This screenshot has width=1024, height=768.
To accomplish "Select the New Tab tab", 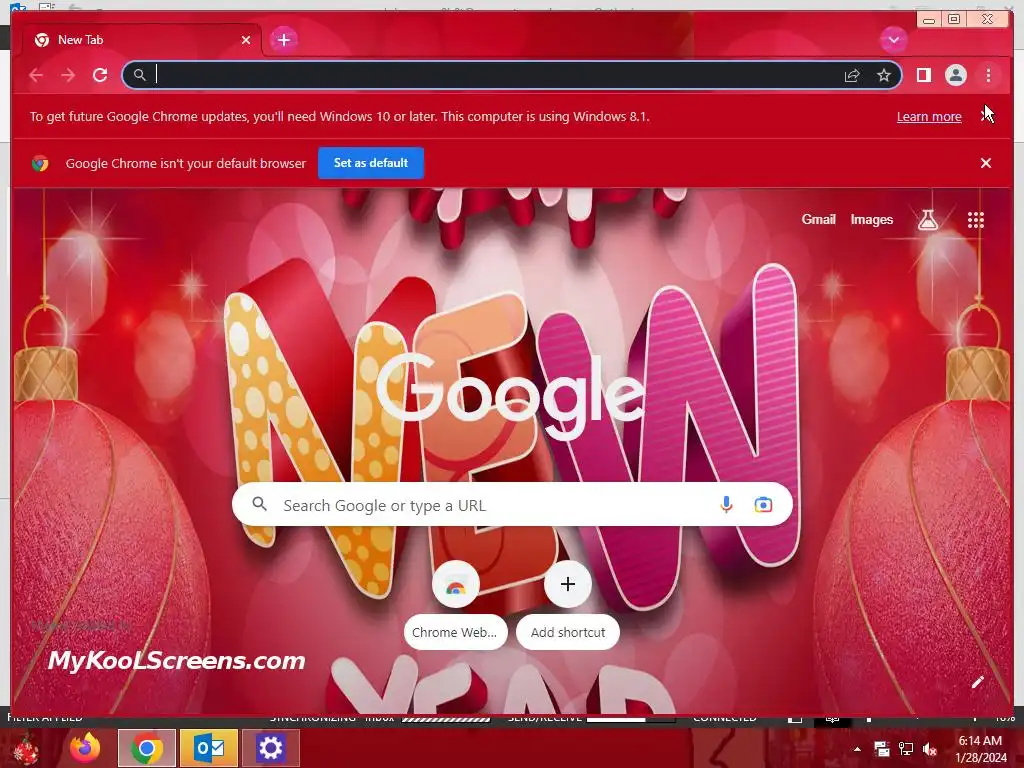I will tap(142, 40).
